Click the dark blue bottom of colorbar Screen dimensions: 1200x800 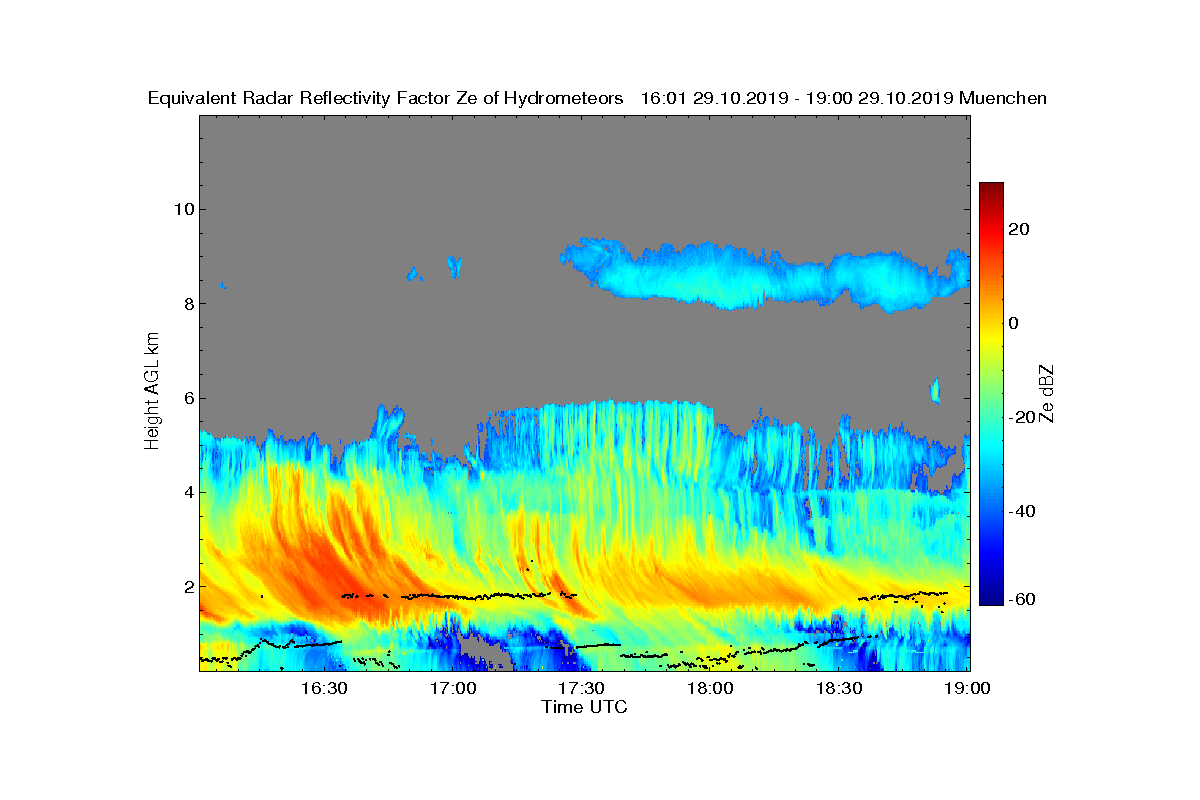tap(991, 596)
